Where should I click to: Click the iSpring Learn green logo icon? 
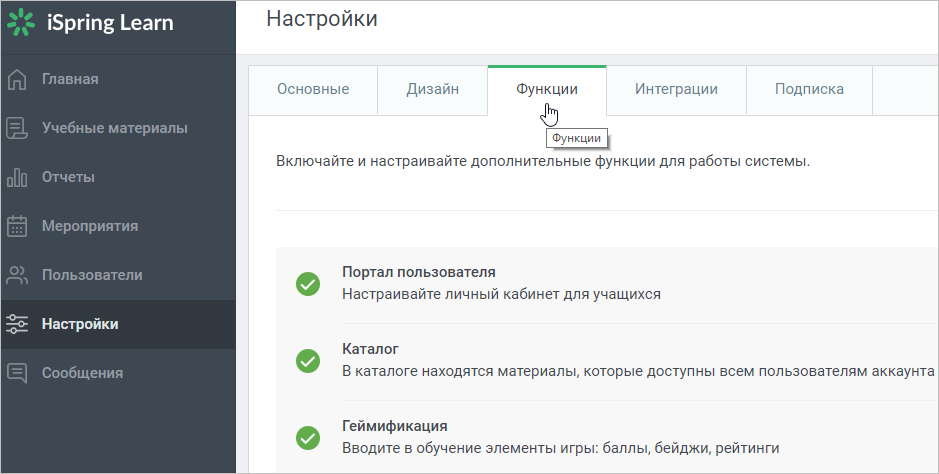[21, 22]
